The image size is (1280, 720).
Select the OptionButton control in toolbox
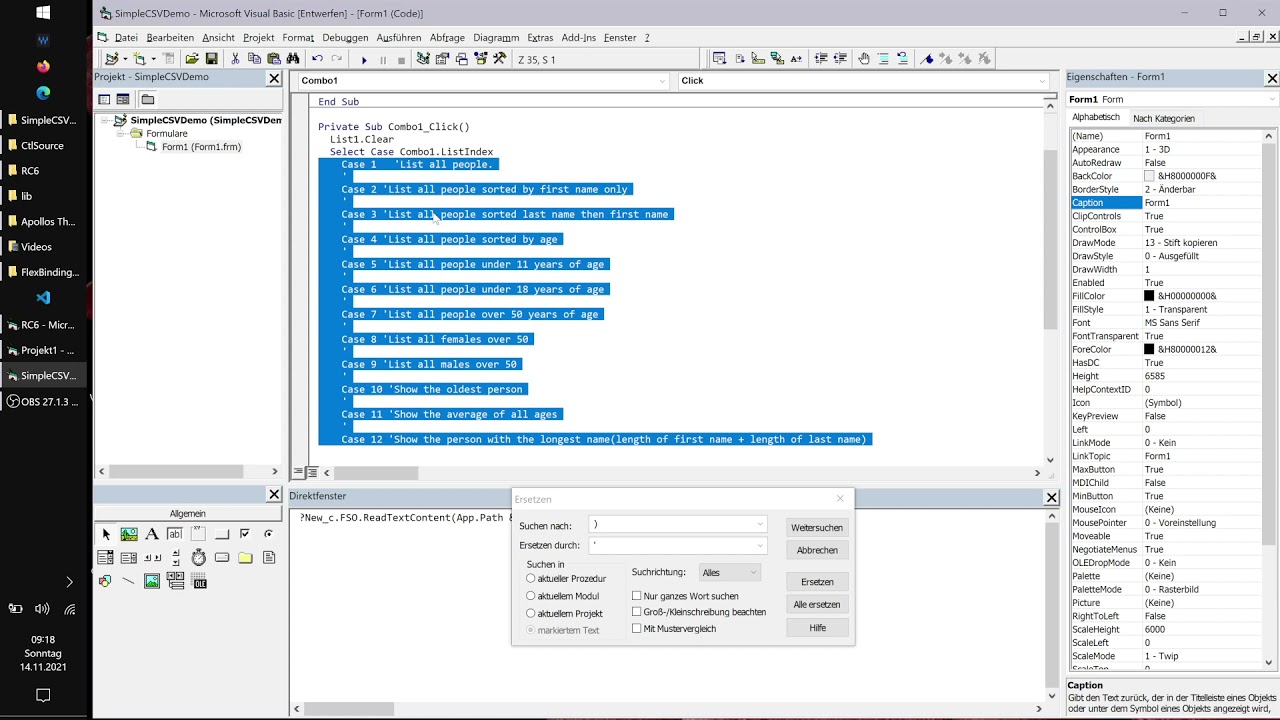coord(269,534)
